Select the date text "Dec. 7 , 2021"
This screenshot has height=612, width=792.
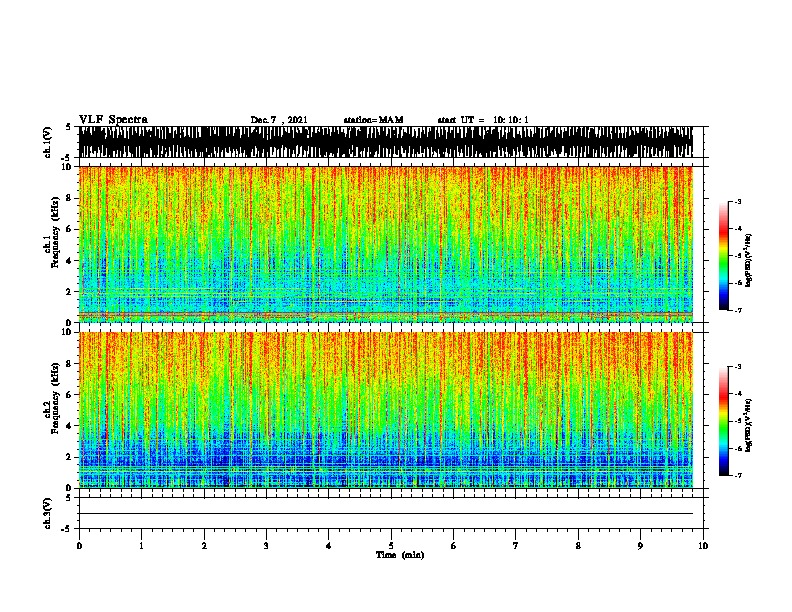pos(279,120)
